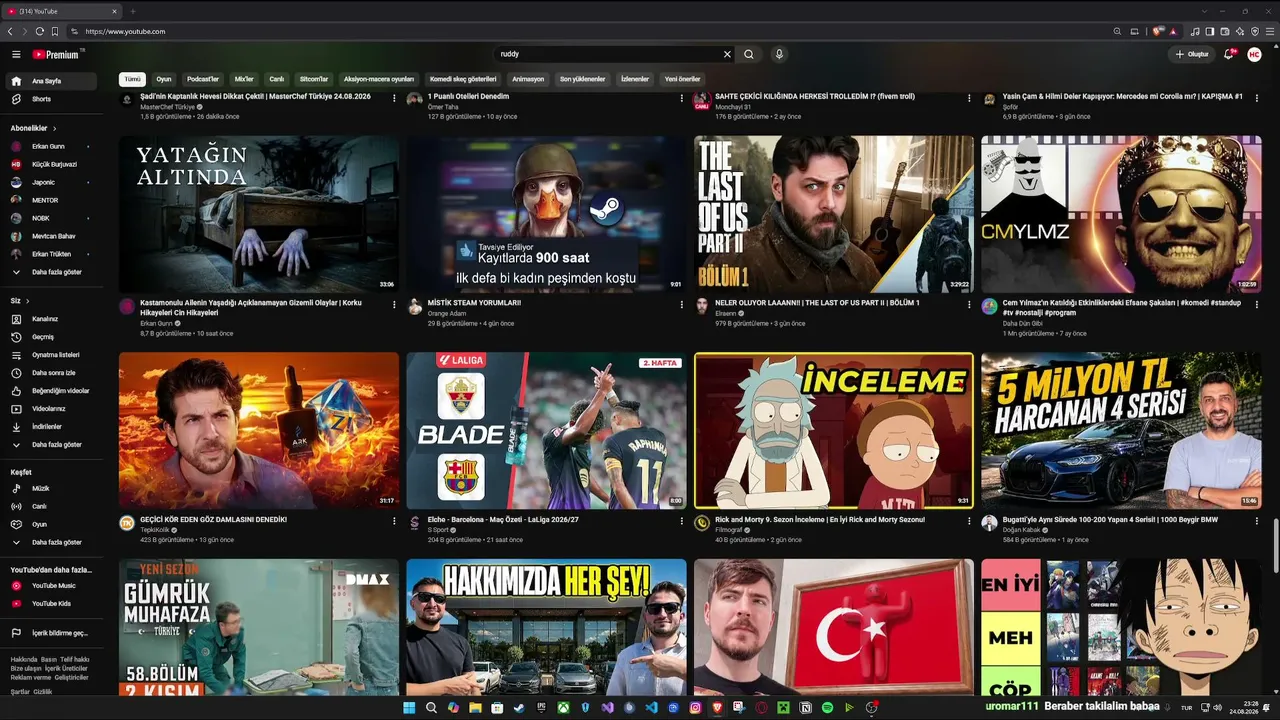The width and height of the screenshot is (1280, 720).
Task: Open the Telif hakkı footer link
Action: [x=75, y=660]
